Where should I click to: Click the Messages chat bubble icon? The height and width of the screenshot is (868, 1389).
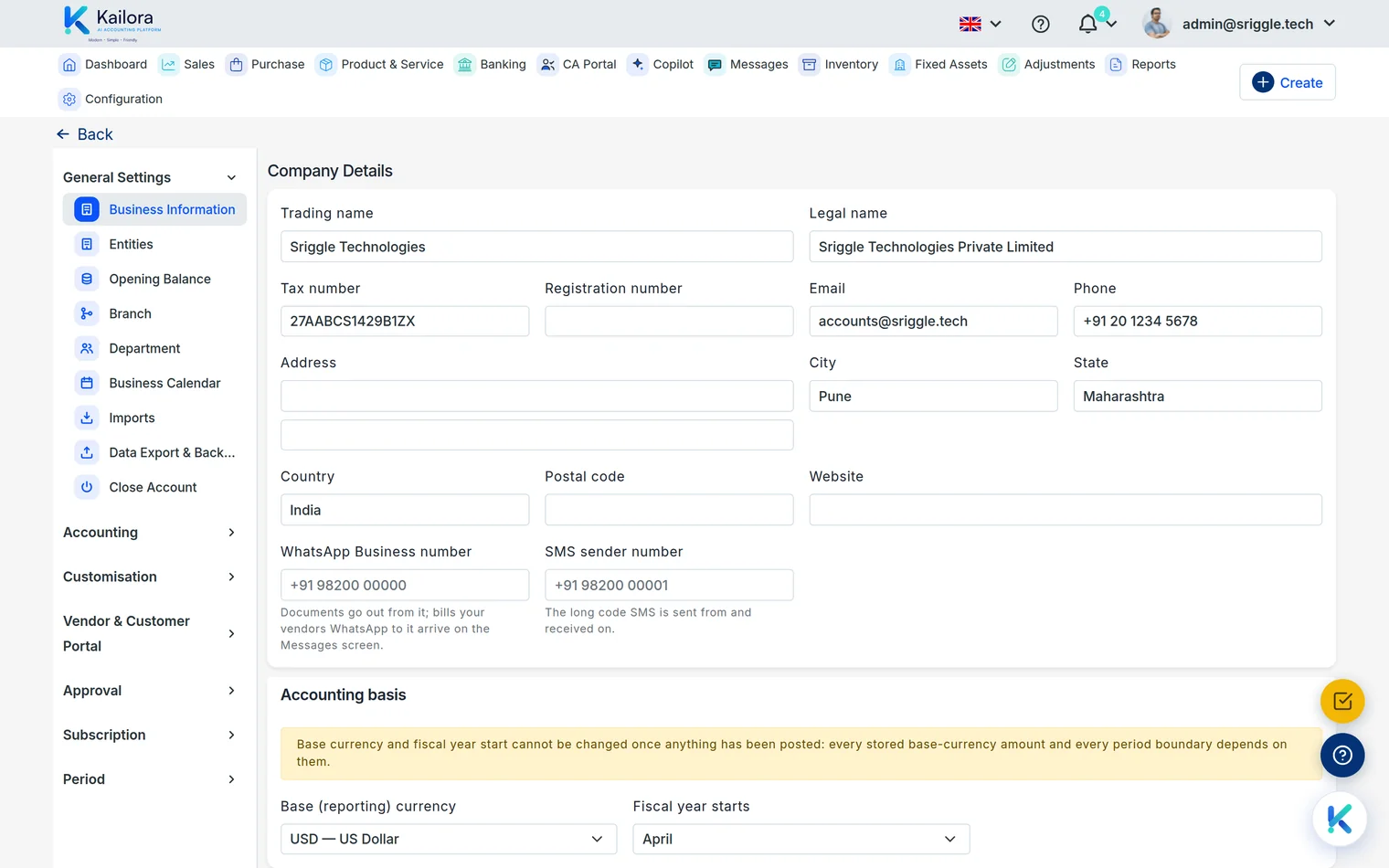pos(715,65)
